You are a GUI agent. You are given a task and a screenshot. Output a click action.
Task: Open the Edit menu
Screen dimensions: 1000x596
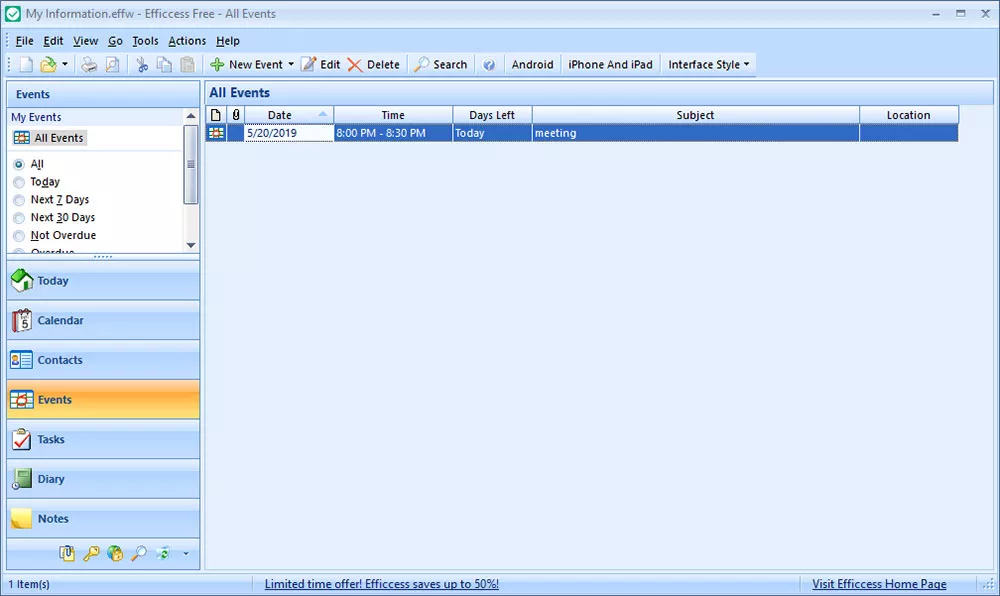pyautogui.click(x=53, y=41)
